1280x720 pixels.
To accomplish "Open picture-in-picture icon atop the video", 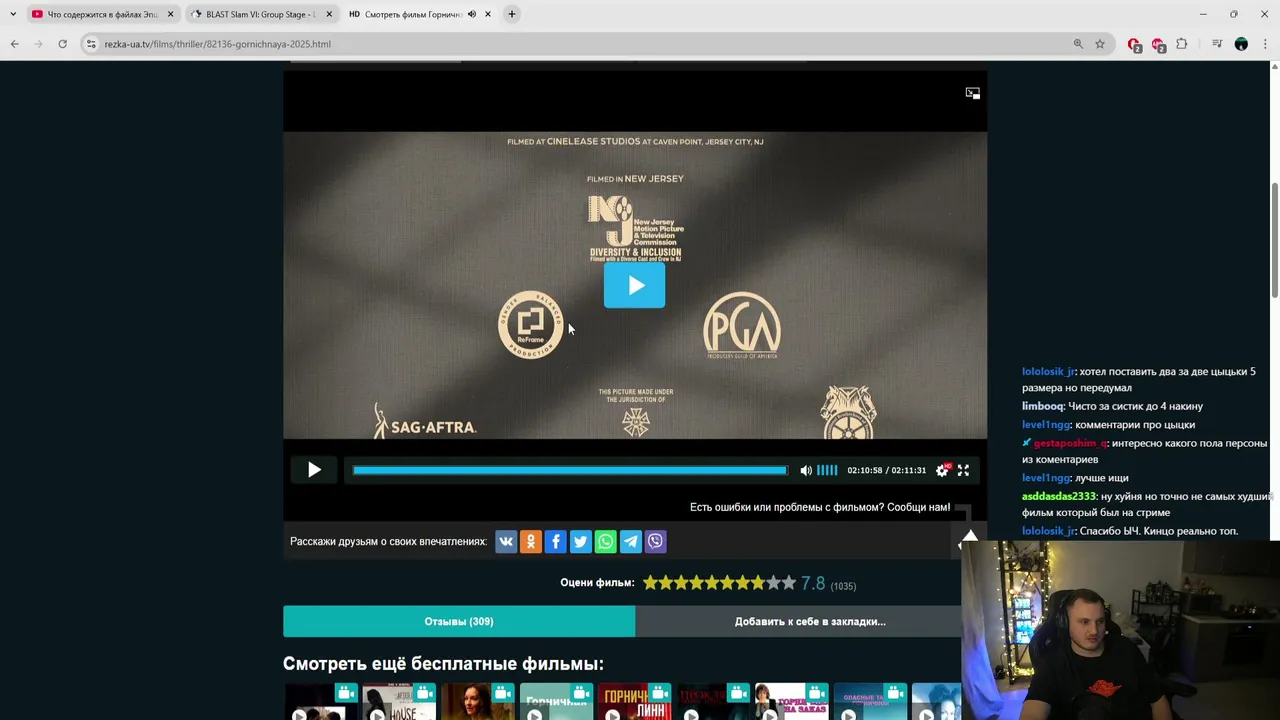I will point(972,93).
